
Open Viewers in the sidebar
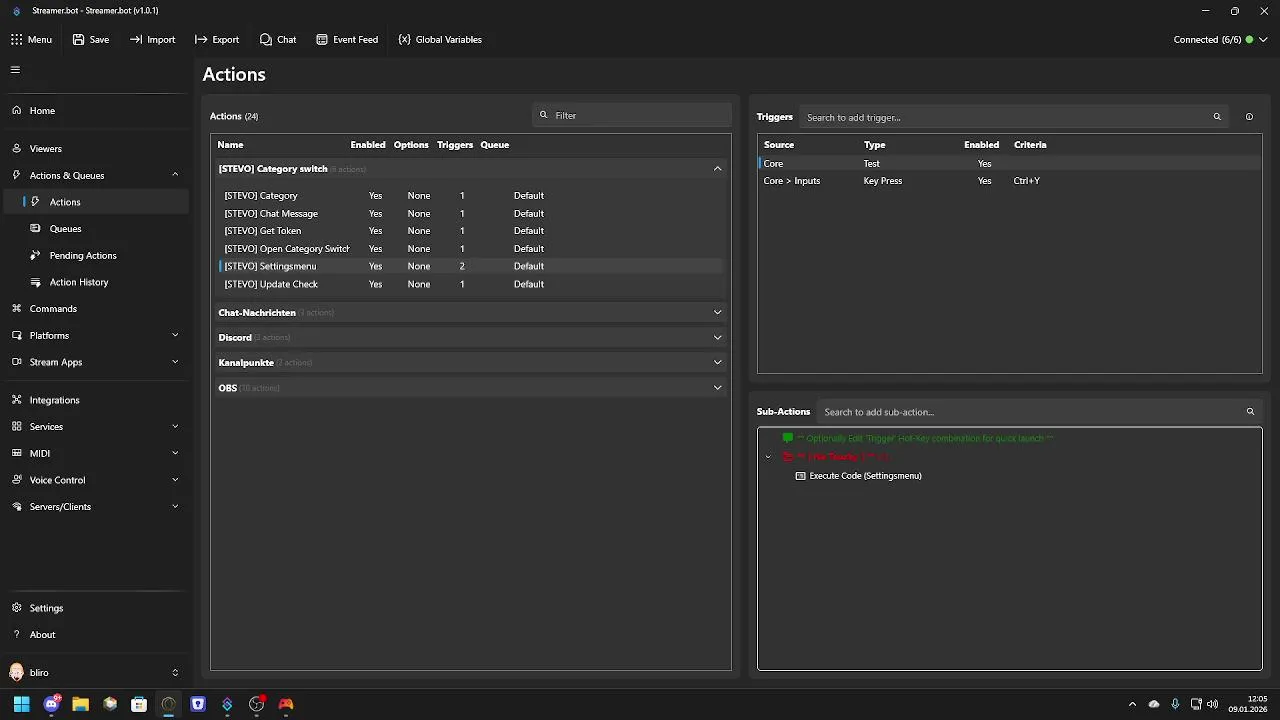pyautogui.click(x=95, y=148)
